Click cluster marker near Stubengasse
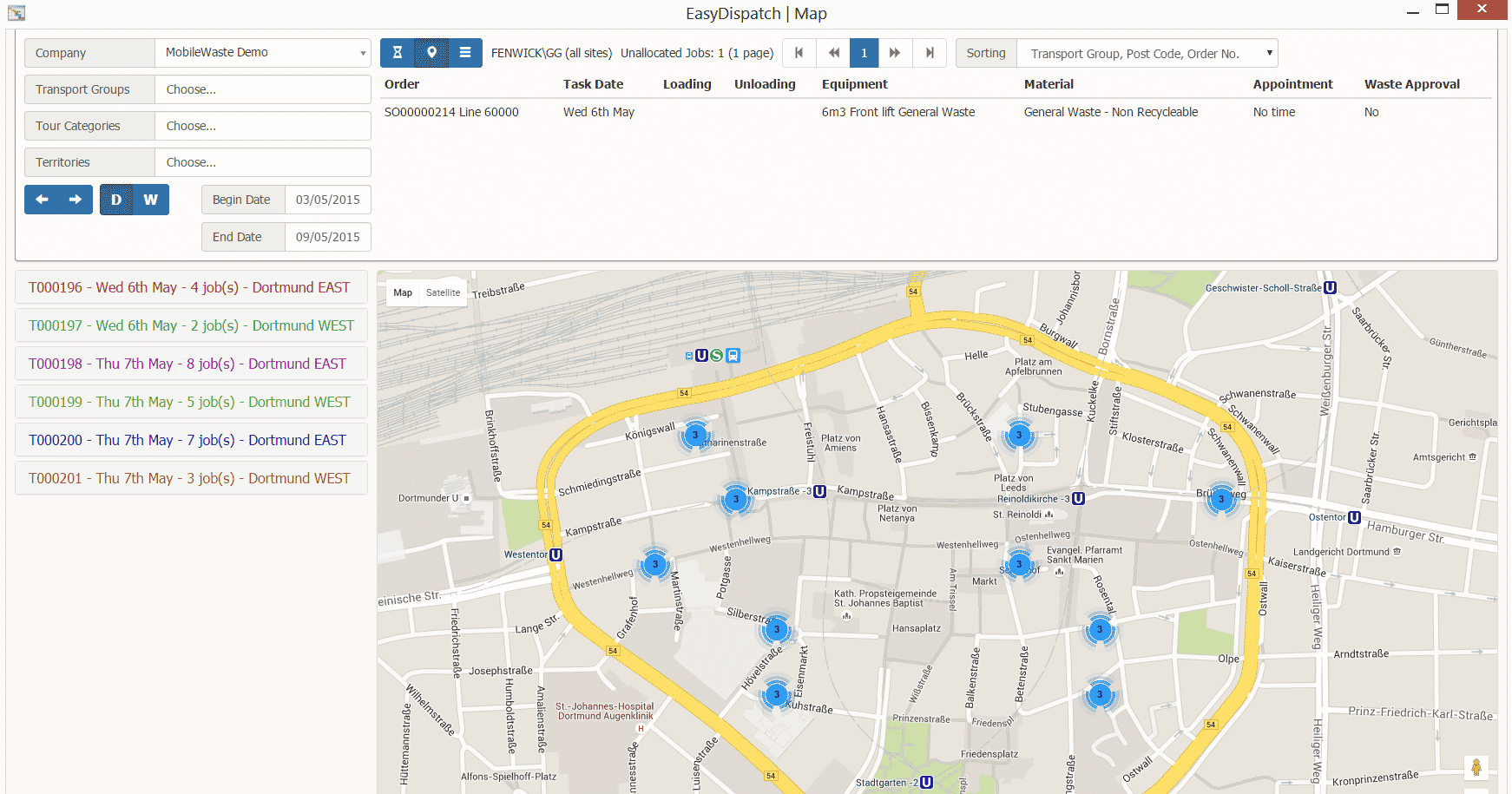Screen dimensions: 1512x794 pos(1019,435)
